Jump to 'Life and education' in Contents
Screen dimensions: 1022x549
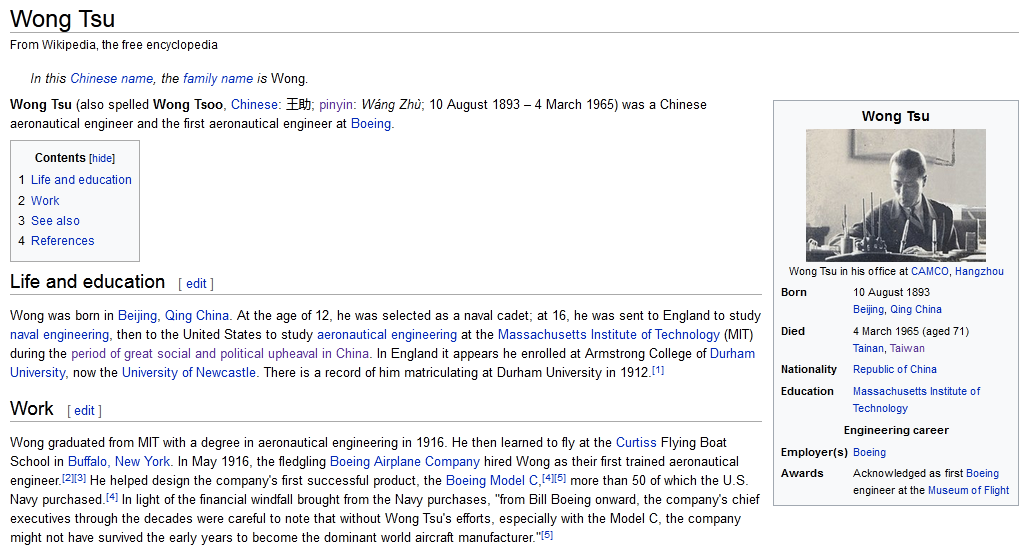(x=81, y=179)
